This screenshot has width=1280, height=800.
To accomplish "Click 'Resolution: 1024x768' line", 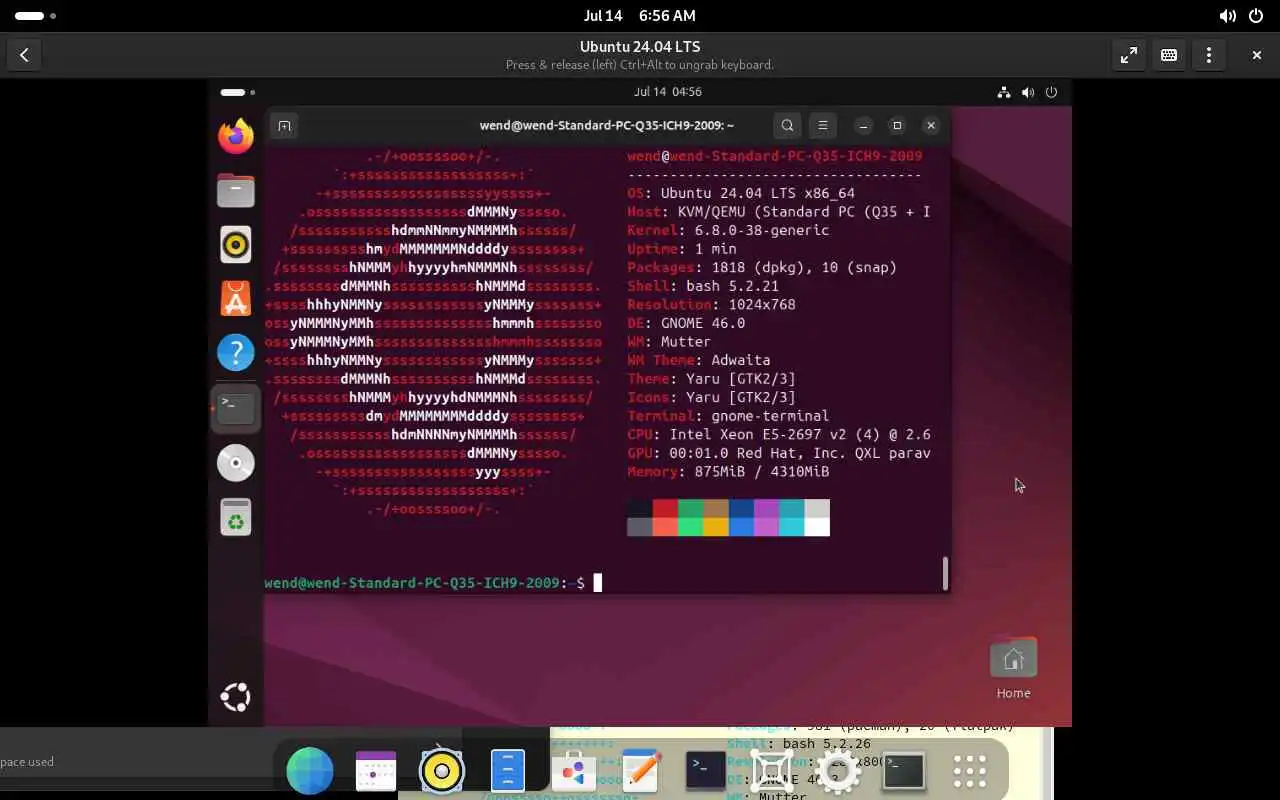I will (711, 304).
